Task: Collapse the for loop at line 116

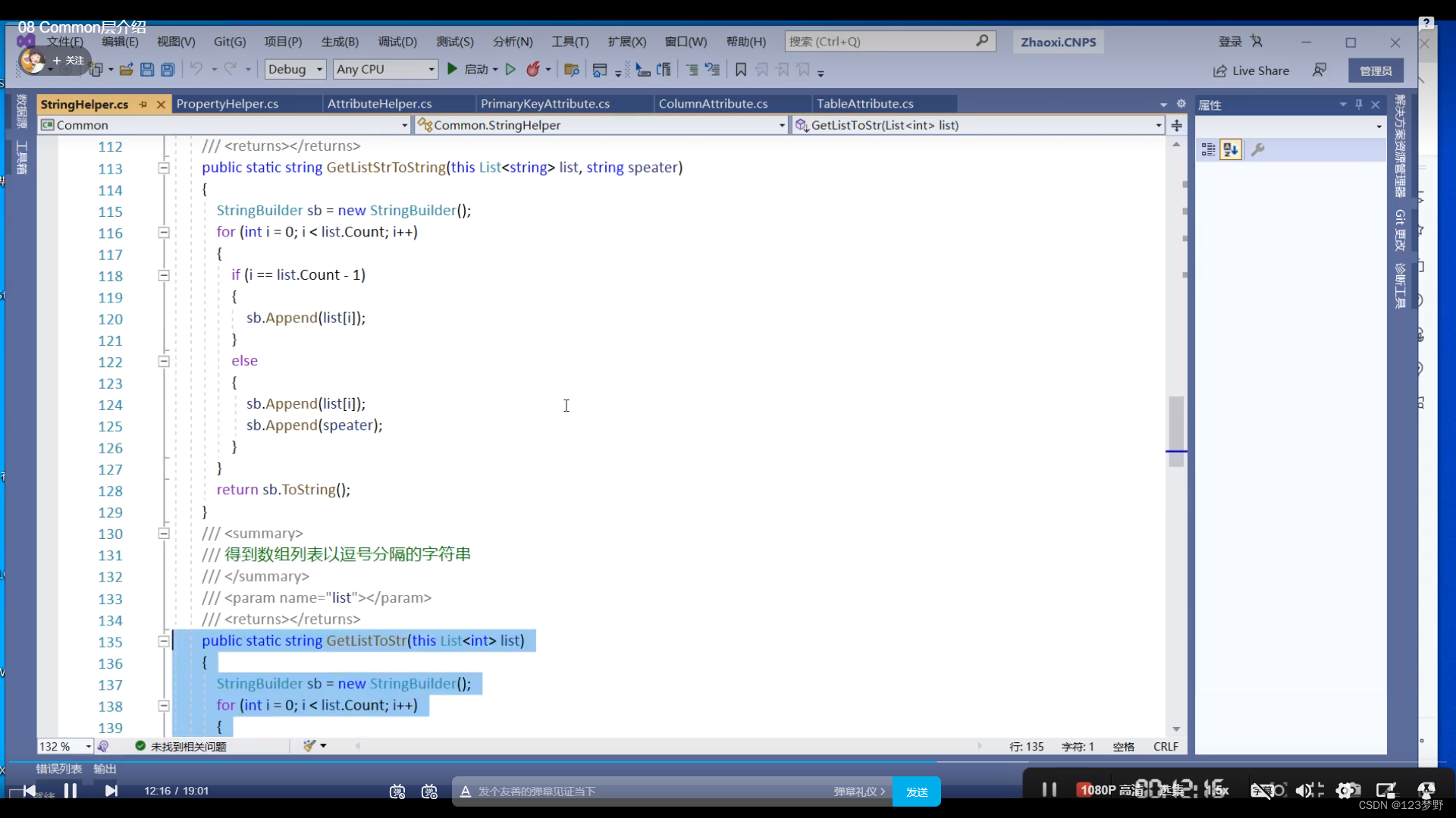Action: [x=163, y=232]
